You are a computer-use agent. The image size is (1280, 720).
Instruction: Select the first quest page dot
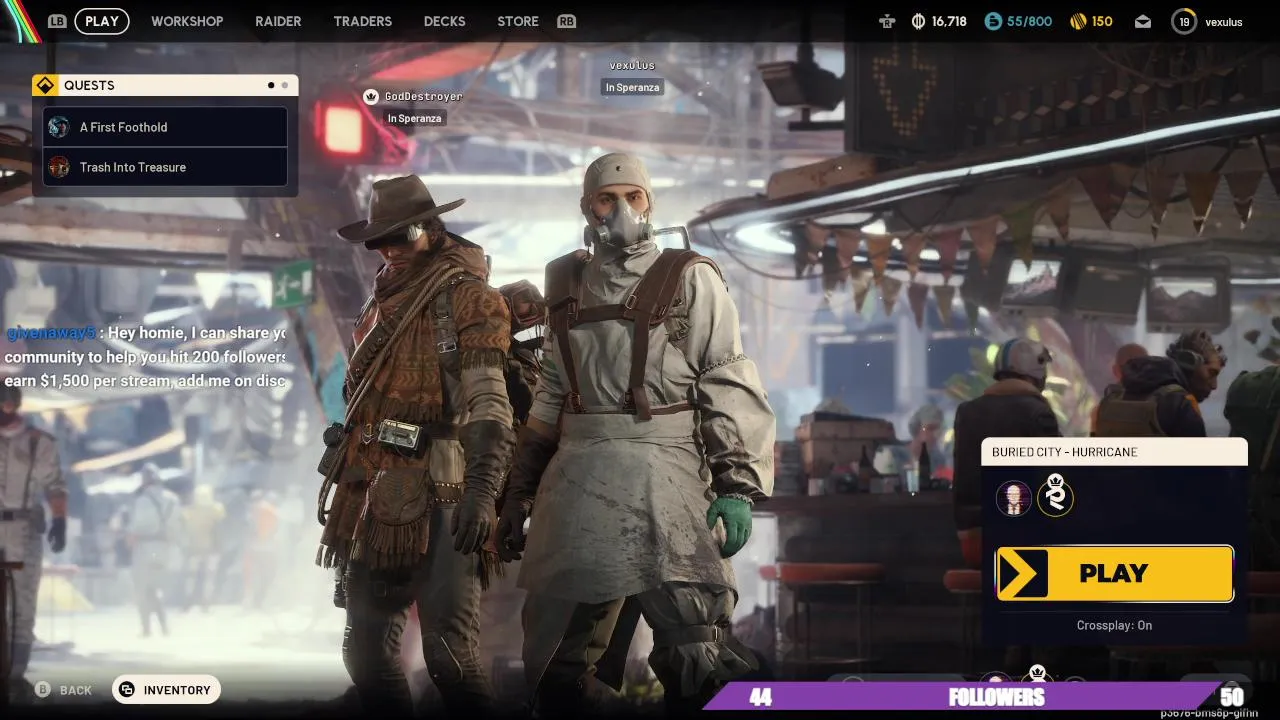coord(271,85)
